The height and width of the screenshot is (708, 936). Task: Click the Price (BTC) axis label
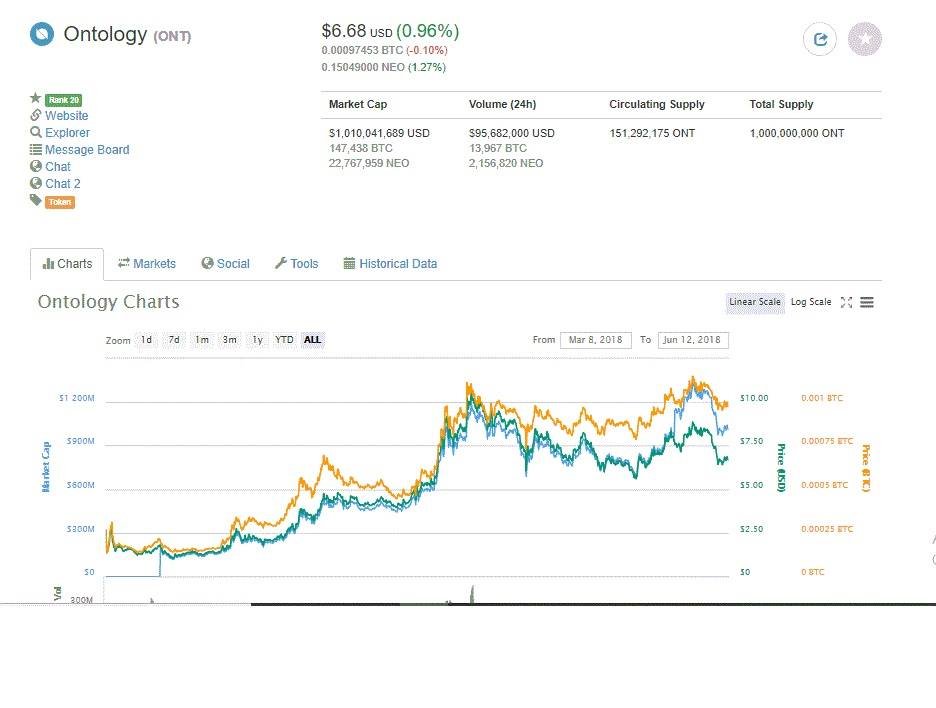click(866, 469)
